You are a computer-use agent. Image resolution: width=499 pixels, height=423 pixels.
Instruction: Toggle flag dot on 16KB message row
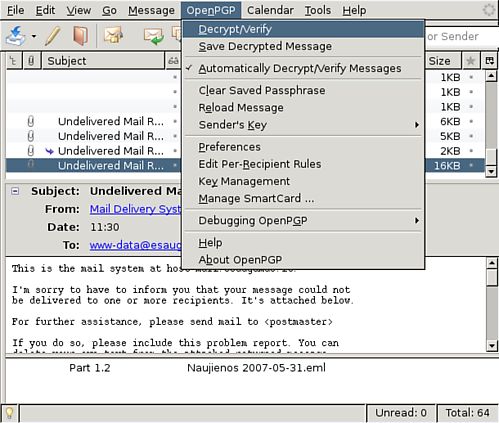click(x=471, y=166)
